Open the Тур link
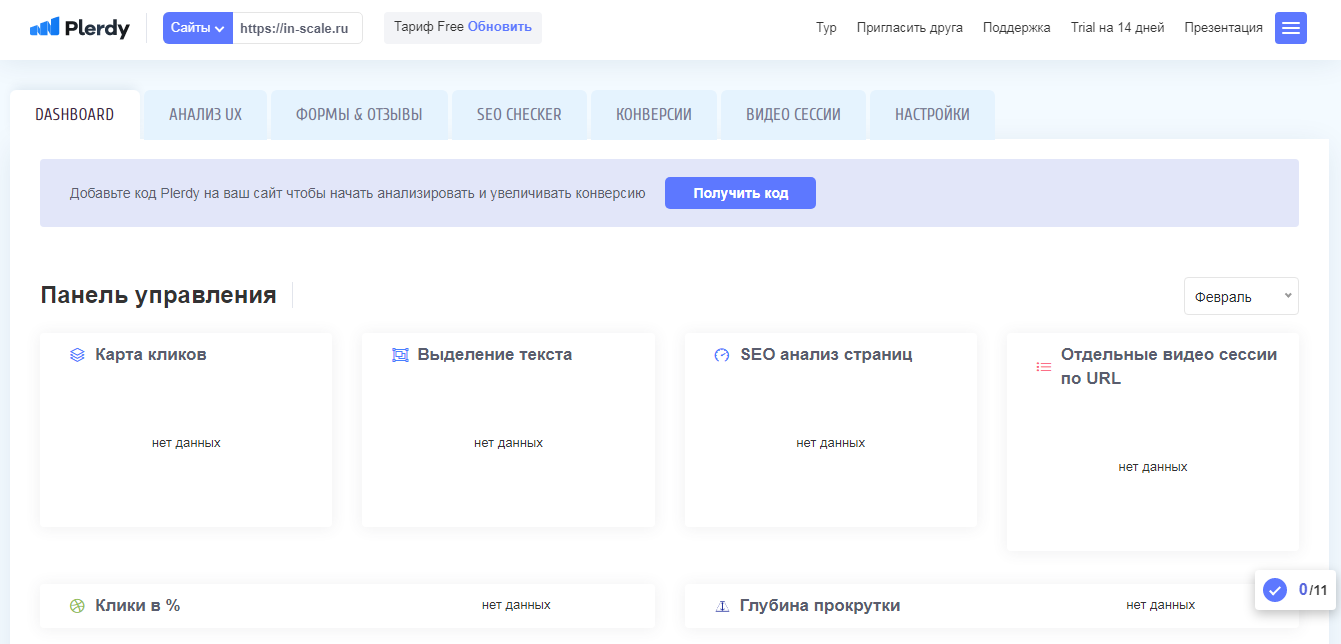 coord(826,28)
